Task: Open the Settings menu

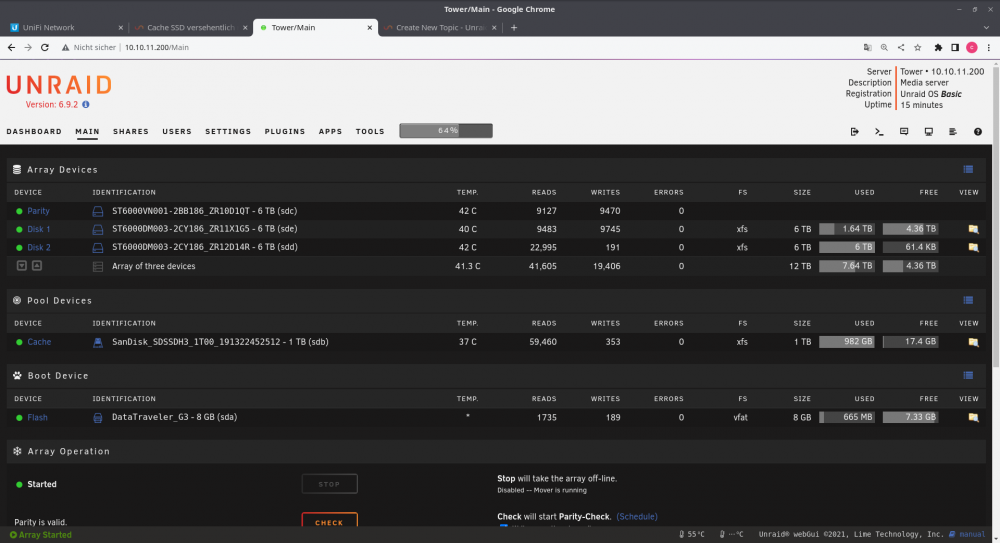Action: coord(228,131)
